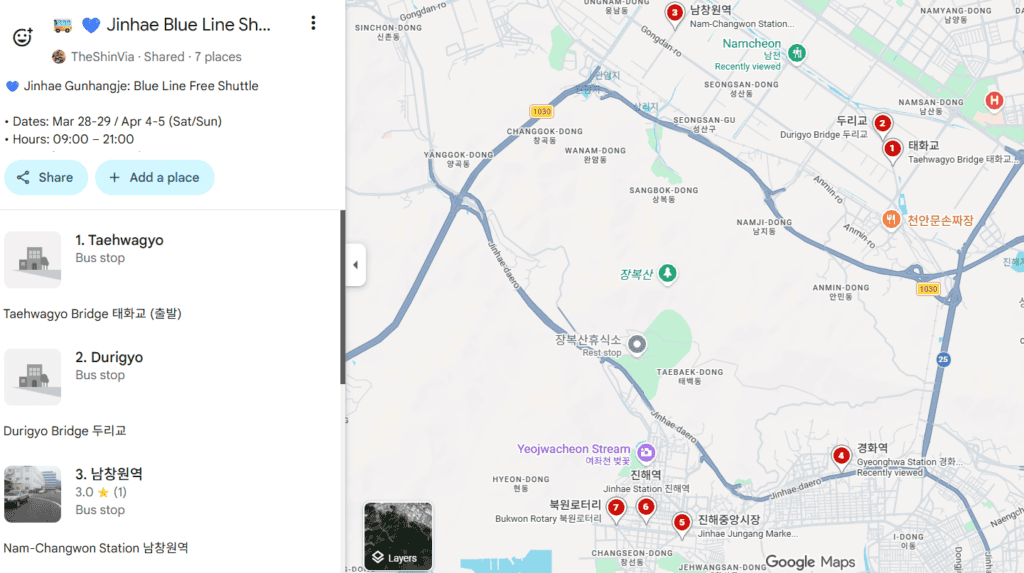
Task: Select pin 7 at Bukwon Rotary
Action: (616, 508)
